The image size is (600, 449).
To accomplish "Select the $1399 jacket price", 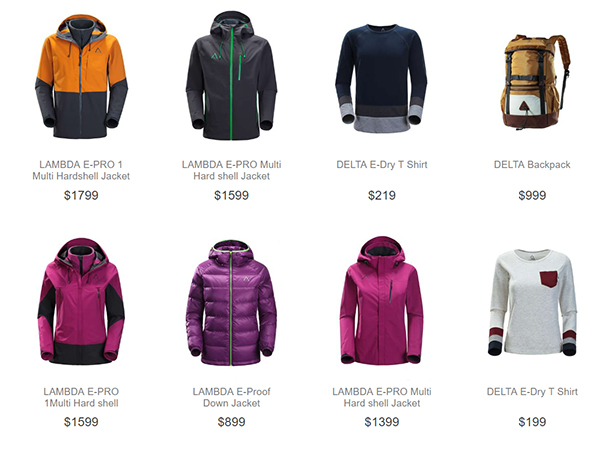I will coord(382,422).
